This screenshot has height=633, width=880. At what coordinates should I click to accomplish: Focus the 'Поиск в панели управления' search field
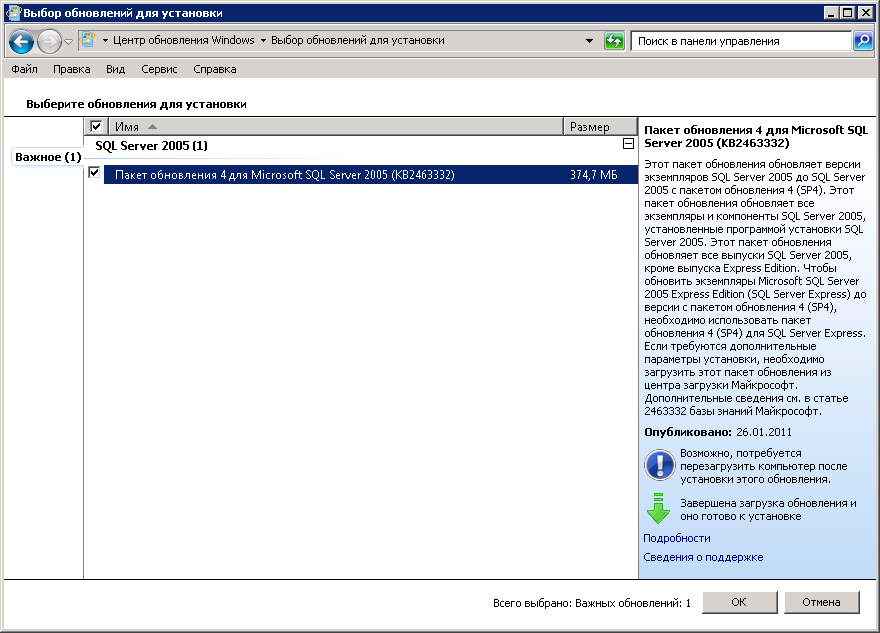tap(741, 41)
